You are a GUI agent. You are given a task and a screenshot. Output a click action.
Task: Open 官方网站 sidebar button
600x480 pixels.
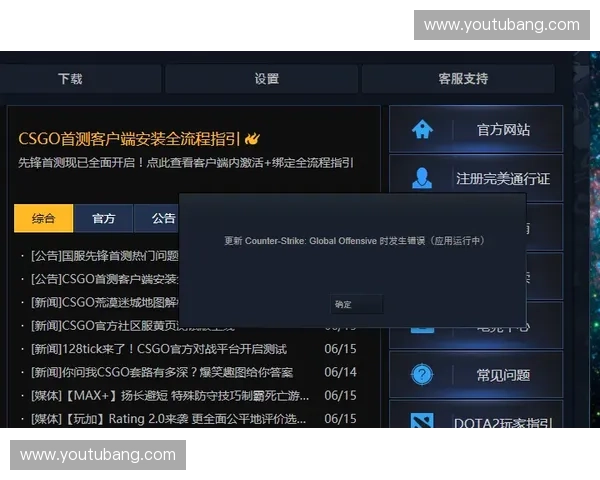tap(476, 129)
